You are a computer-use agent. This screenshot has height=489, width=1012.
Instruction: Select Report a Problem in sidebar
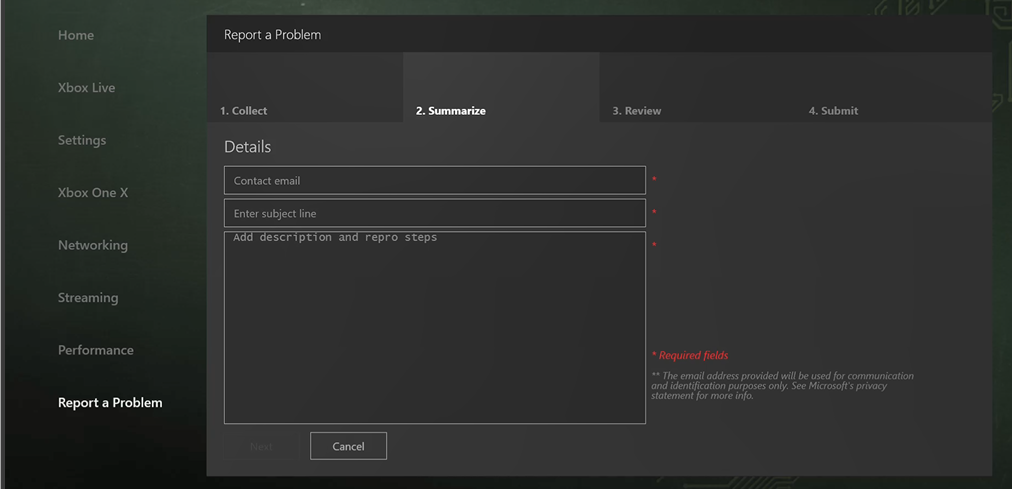[110, 403]
